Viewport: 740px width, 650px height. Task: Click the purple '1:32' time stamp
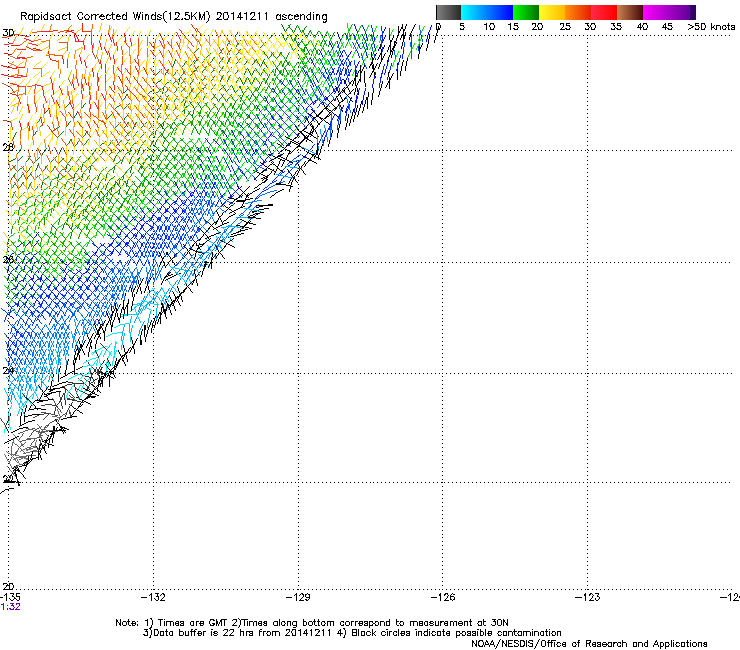[10, 607]
